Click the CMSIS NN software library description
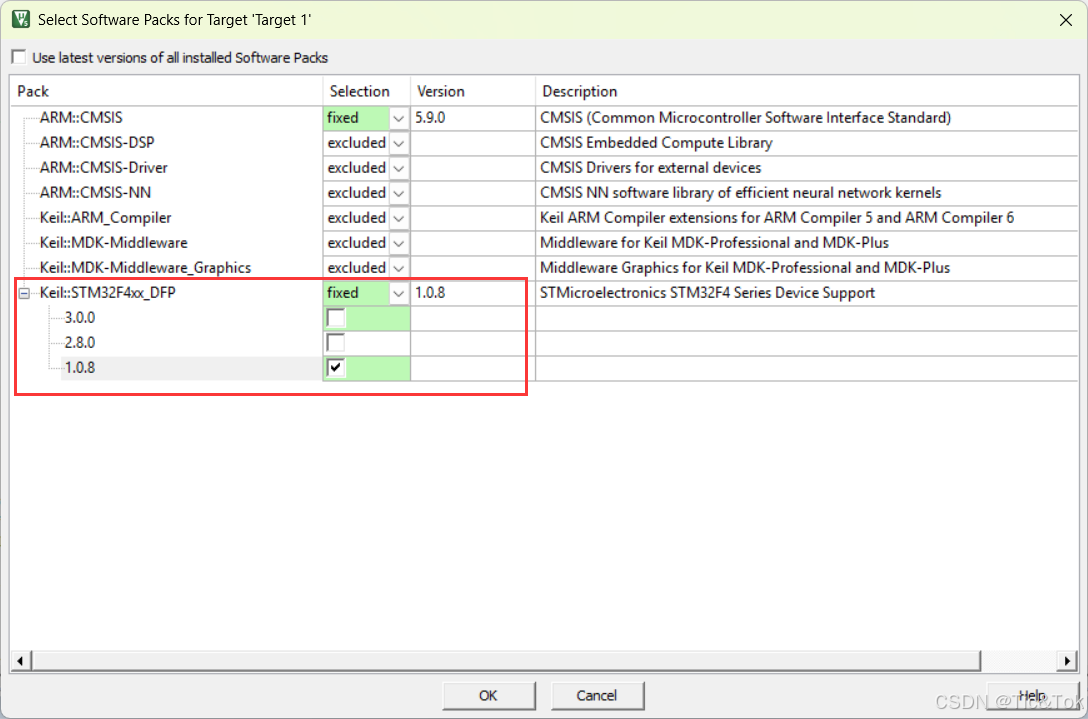The height and width of the screenshot is (719, 1088). point(741,193)
